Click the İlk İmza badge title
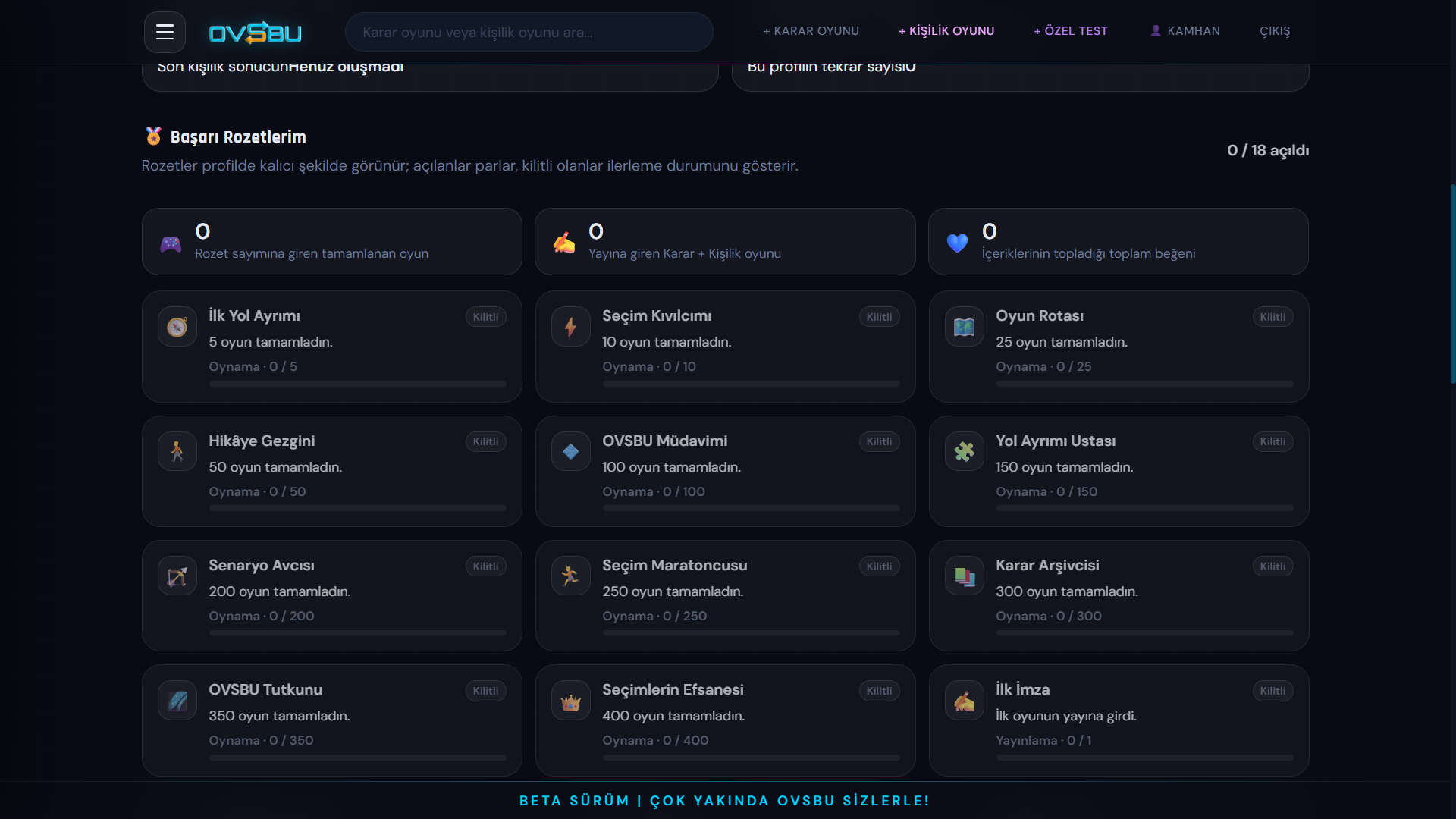Image resolution: width=1456 pixels, height=819 pixels. pyautogui.click(x=1022, y=689)
